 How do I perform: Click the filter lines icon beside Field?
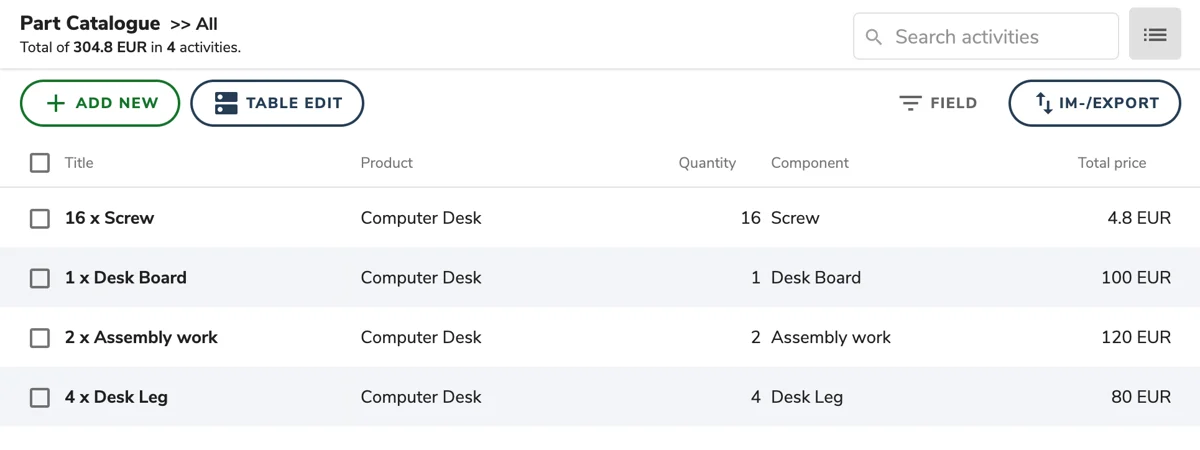click(910, 103)
